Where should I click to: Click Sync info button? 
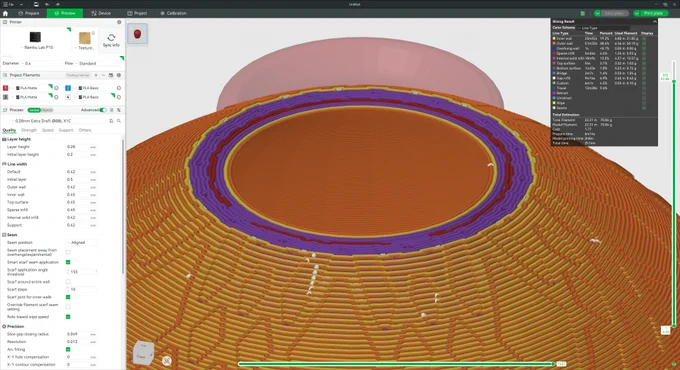(111, 40)
